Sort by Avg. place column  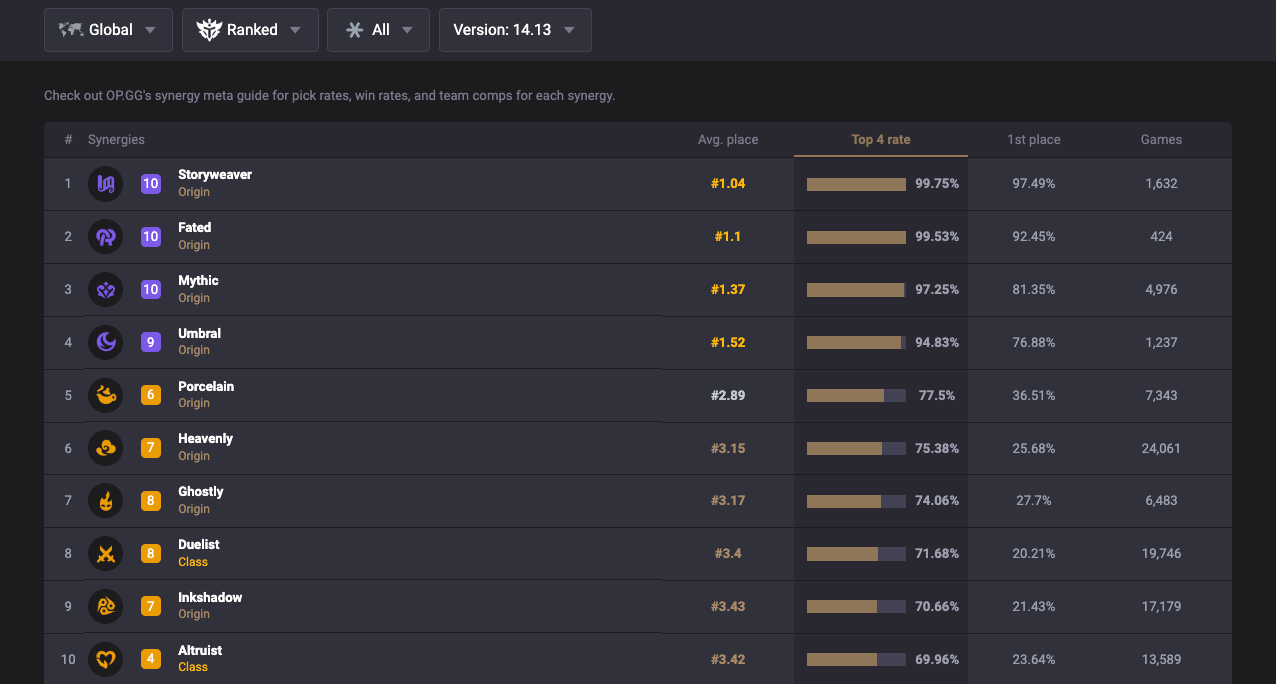(727, 140)
